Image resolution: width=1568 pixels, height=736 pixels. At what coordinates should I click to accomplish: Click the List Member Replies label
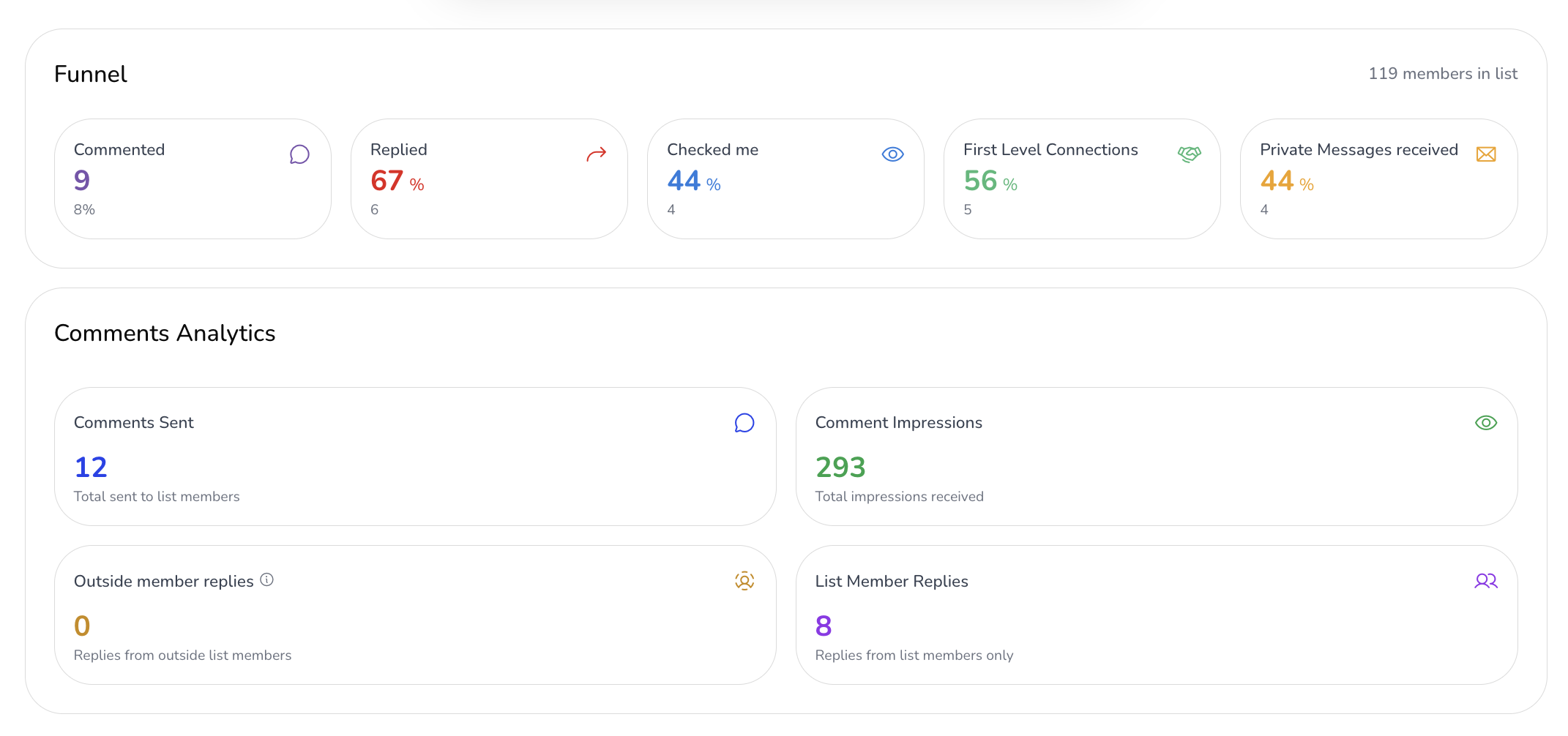(x=892, y=581)
